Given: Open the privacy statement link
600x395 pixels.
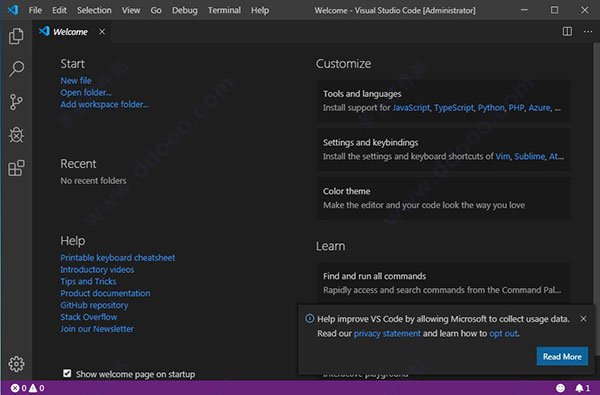Looking at the screenshot, I should 387,334.
